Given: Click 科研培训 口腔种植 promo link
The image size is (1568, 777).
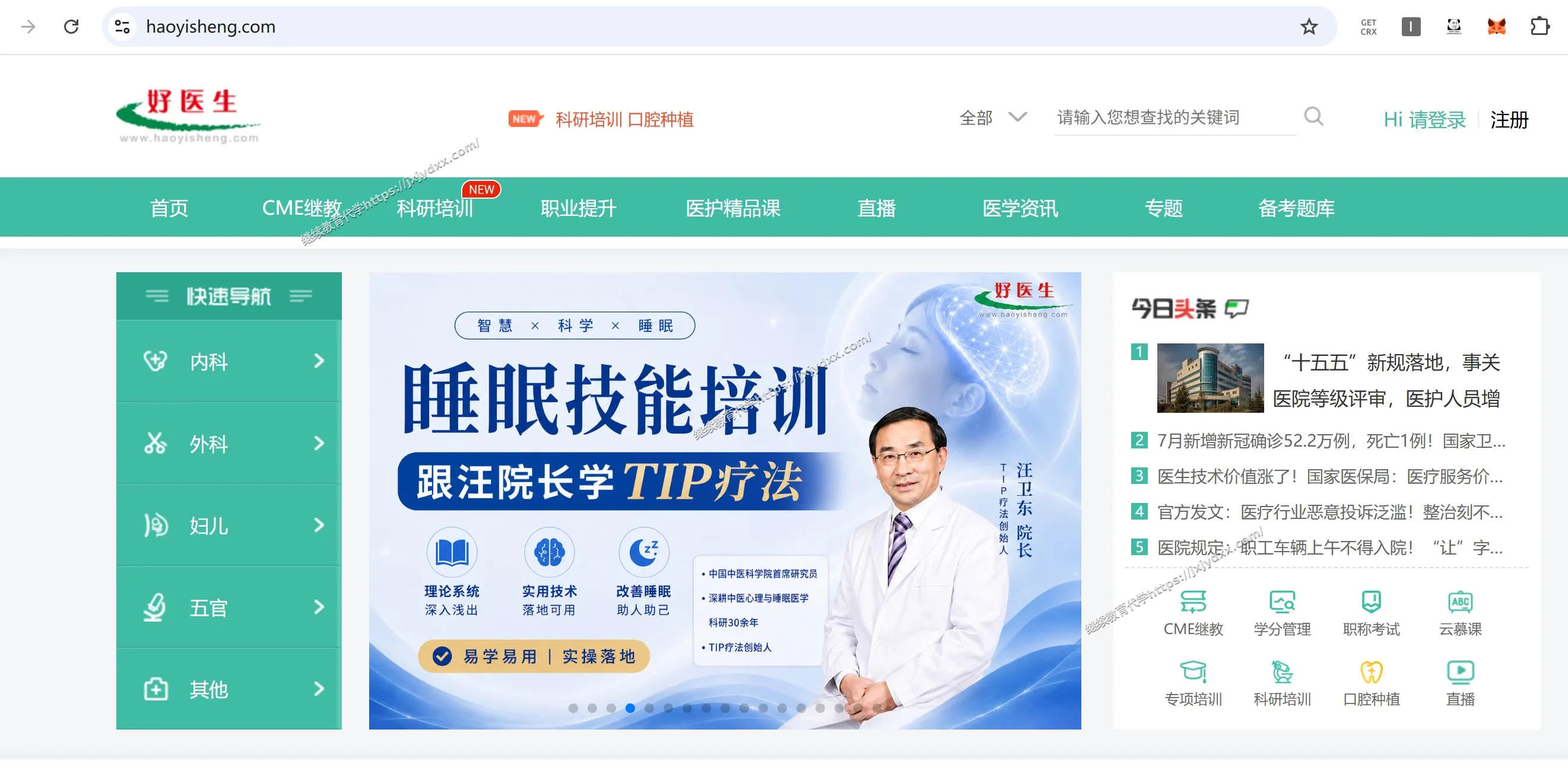Looking at the screenshot, I should click(x=624, y=119).
